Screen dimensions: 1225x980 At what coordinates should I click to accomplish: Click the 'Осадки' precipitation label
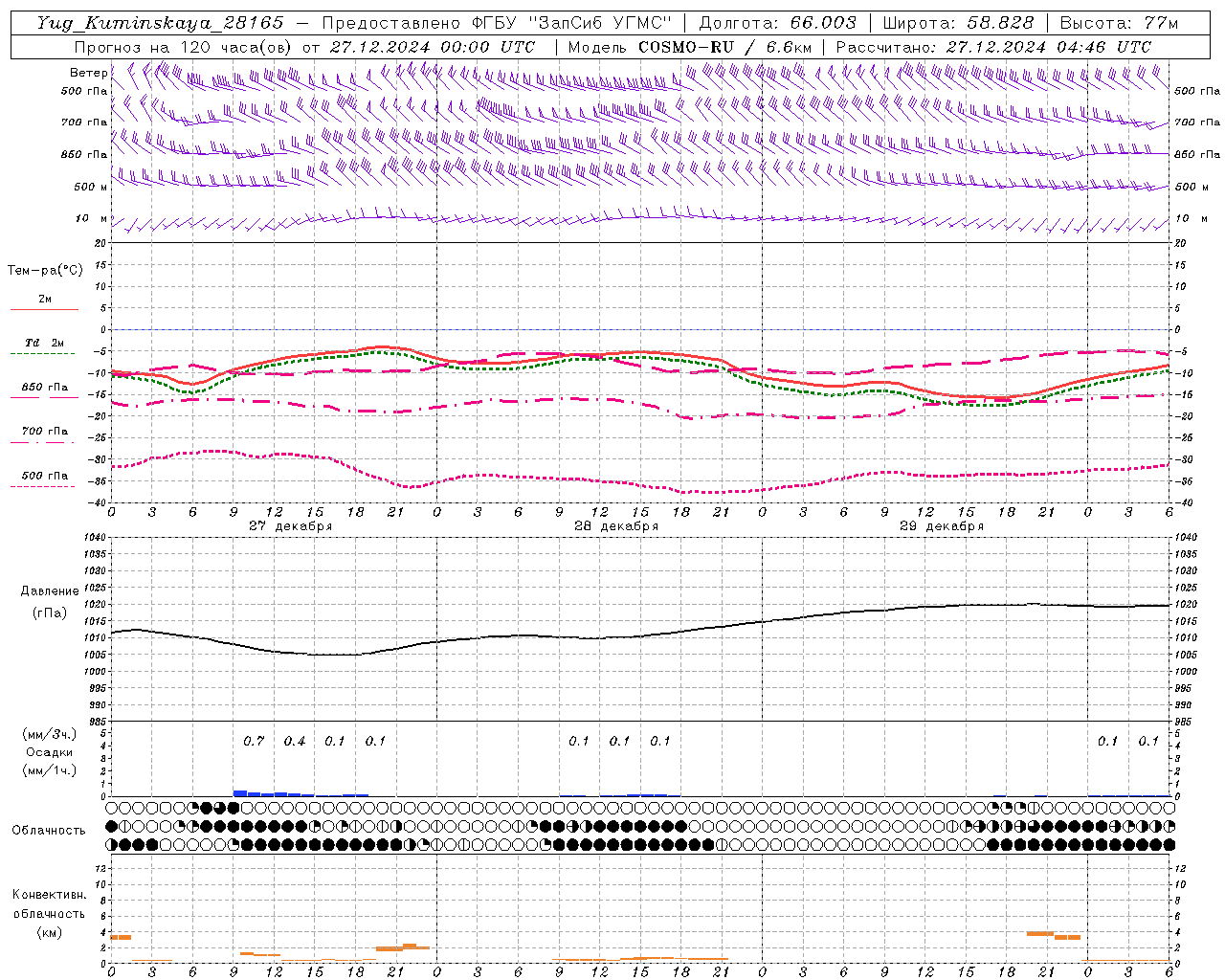(x=49, y=752)
